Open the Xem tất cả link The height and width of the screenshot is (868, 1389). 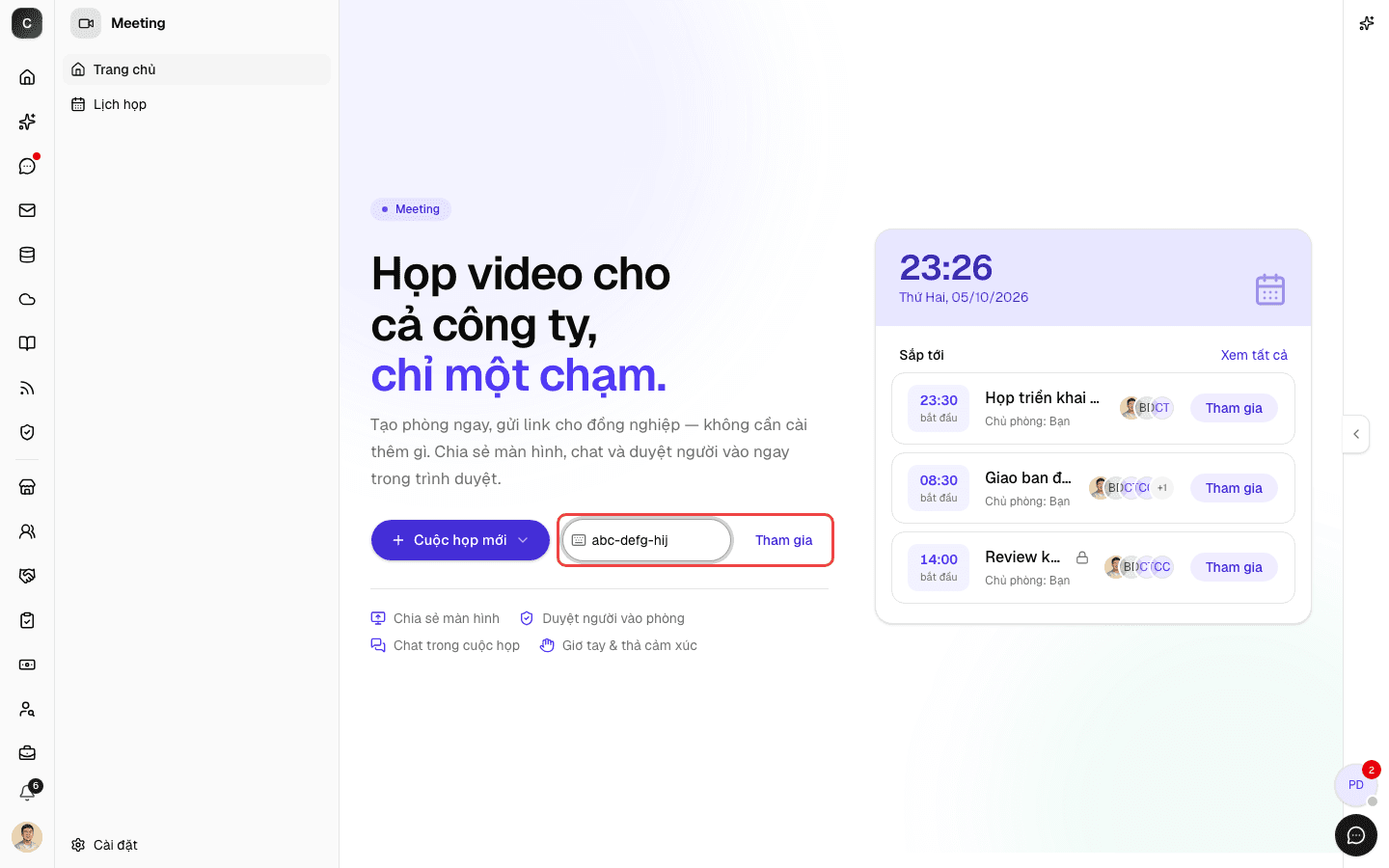(1254, 355)
